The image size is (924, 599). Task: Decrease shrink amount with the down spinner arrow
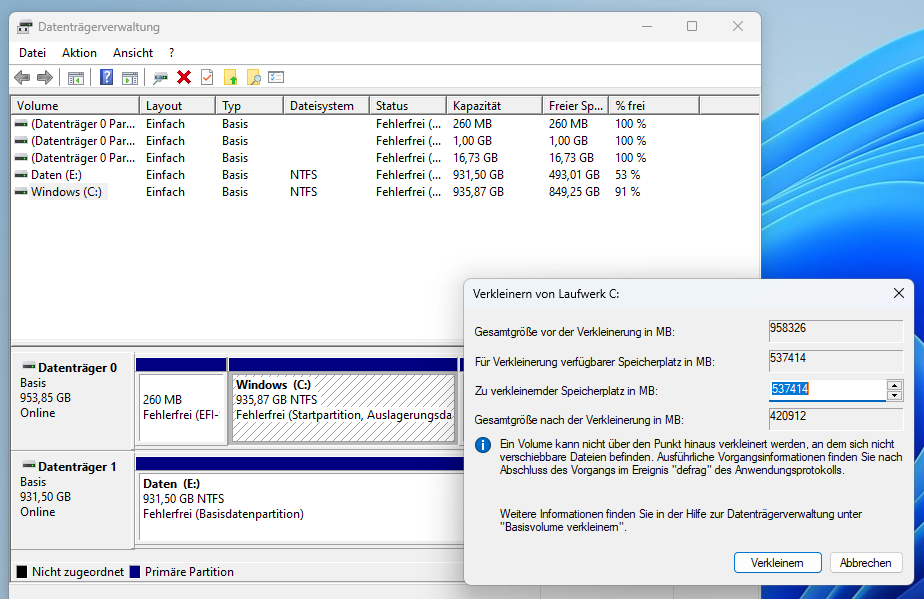point(895,396)
